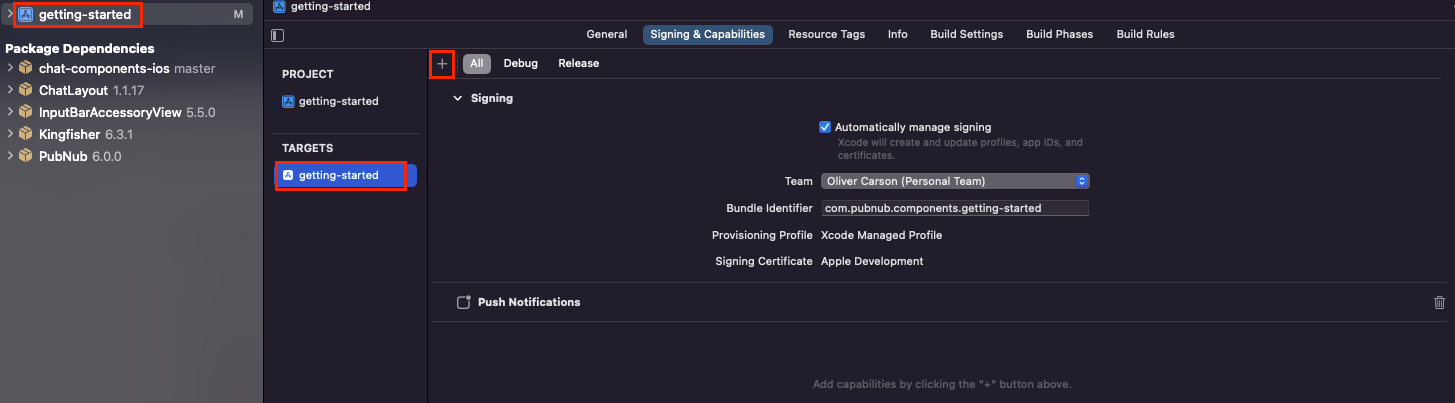1455x403 pixels.
Task: Collapse the Signing section
Action: click(x=458, y=98)
